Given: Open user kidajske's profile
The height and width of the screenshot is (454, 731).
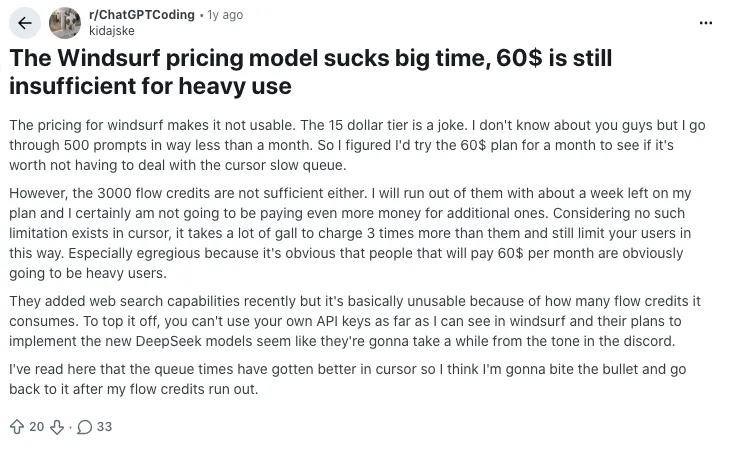Looking at the screenshot, I should [111, 30].
